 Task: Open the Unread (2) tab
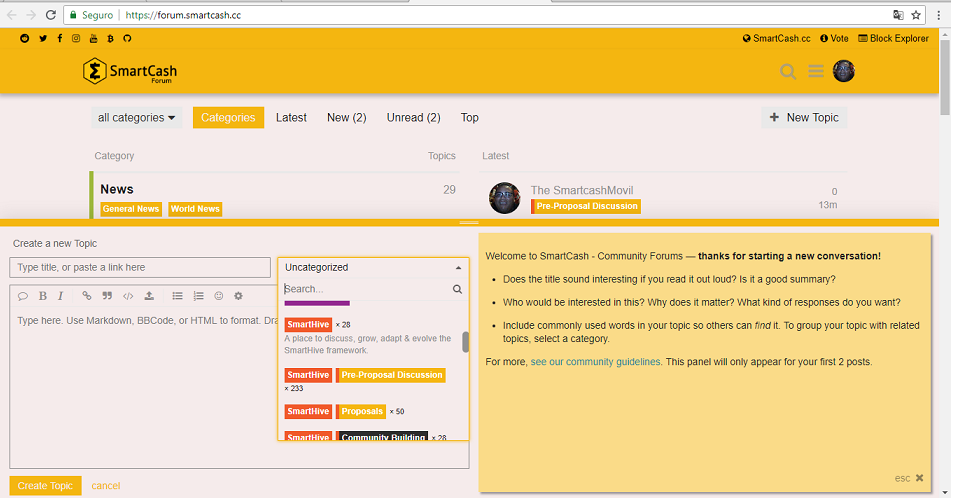pyautogui.click(x=414, y=117)
